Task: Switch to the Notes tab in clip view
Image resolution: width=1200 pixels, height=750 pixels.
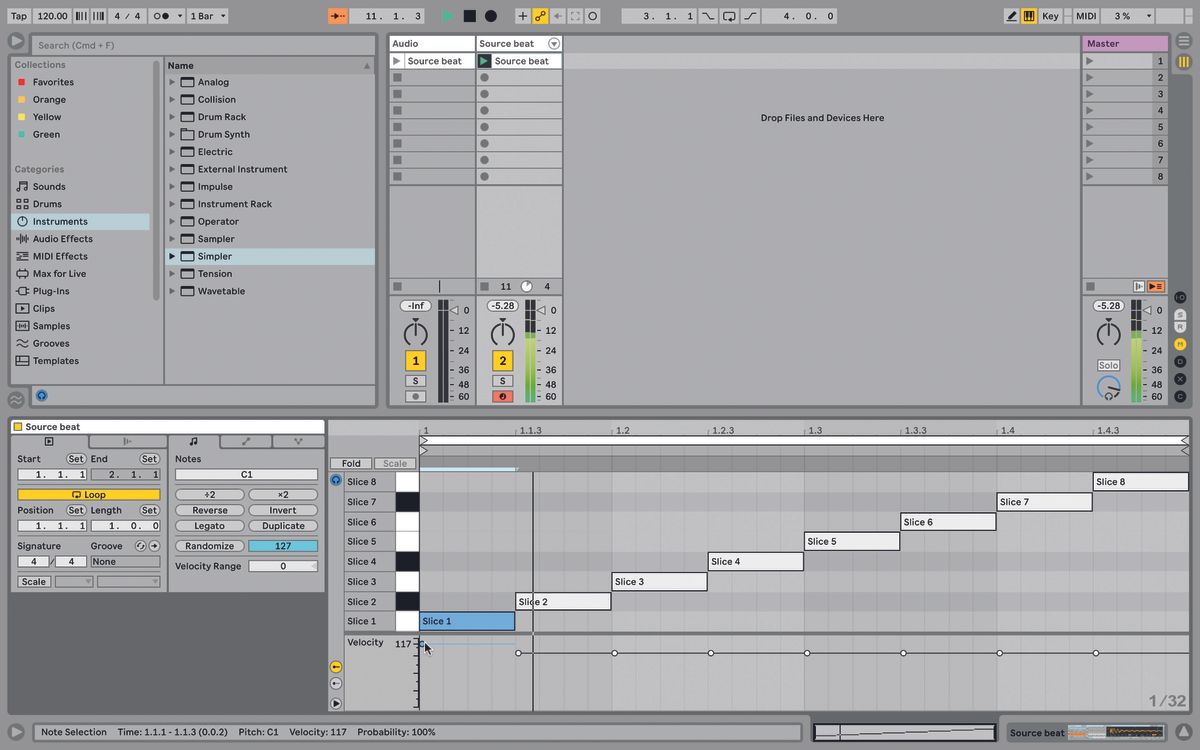Action: pyautogui.click(x=194, y=440)
